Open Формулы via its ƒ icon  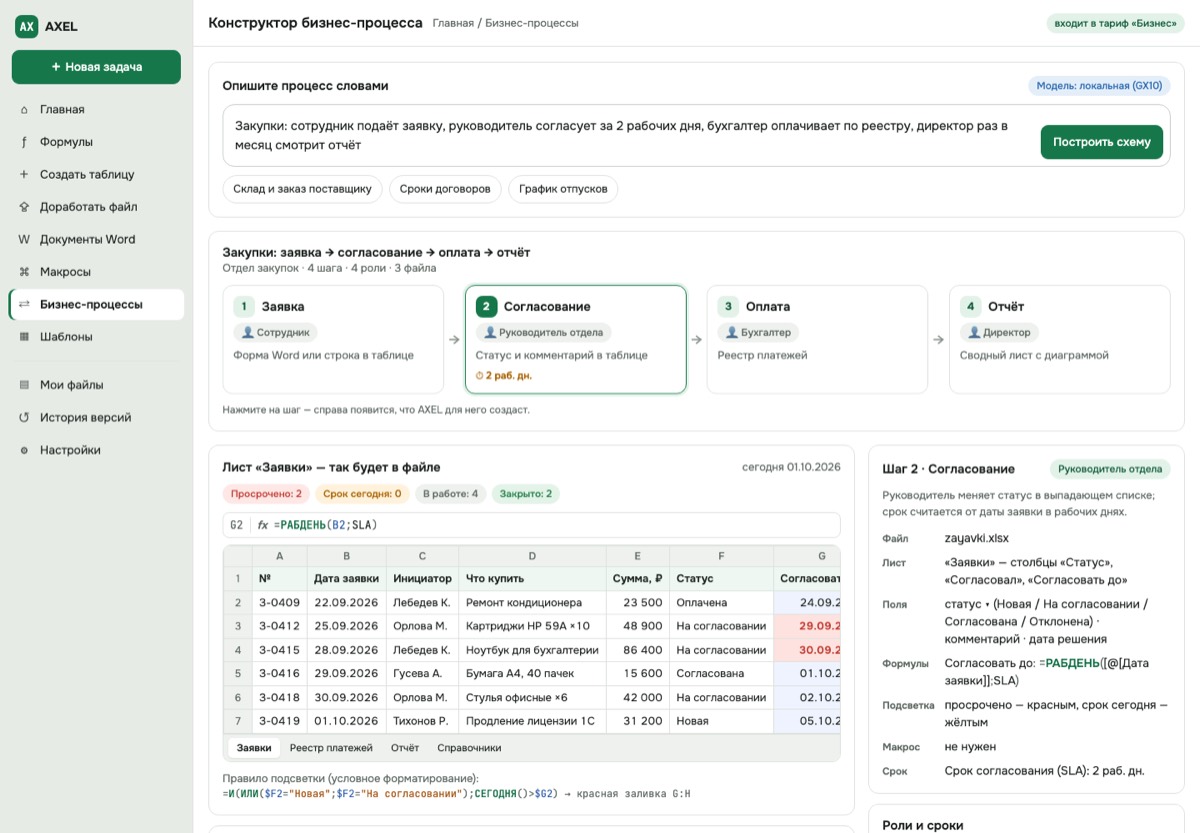(x=24, y=142)
